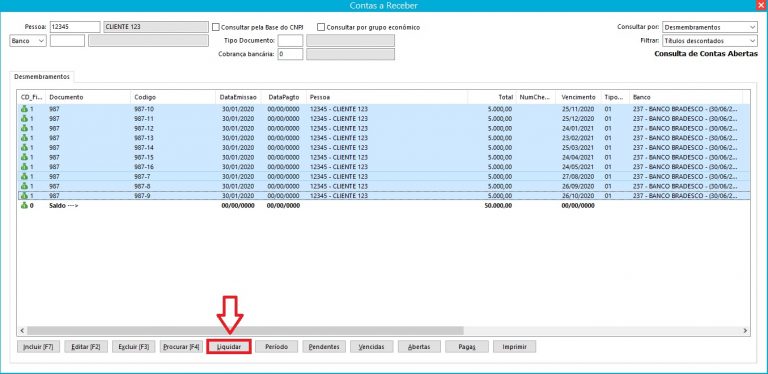Click the Tipo Documento code field
This screenshot has width=768, height=374.
290,41
